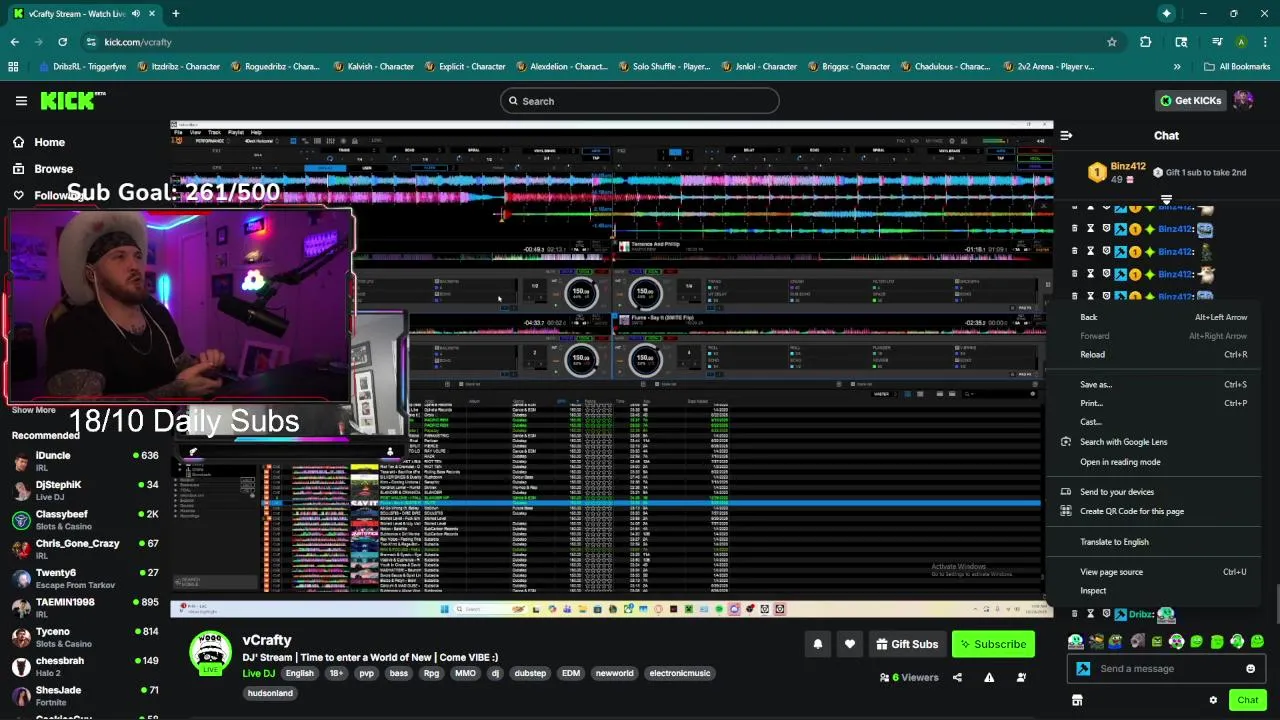
Task: Mute the tab audio speaker icon
Action: 135,14
